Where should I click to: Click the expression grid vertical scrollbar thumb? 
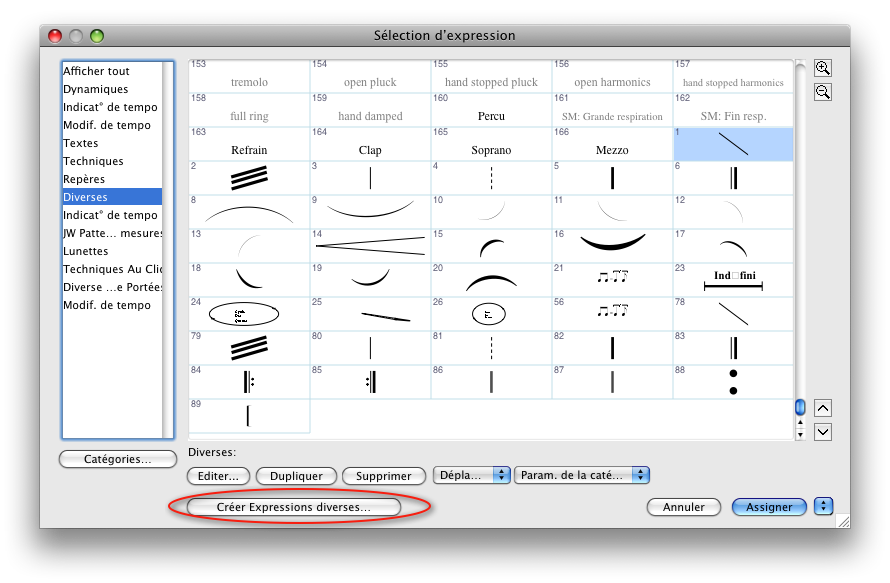[800, 407]
